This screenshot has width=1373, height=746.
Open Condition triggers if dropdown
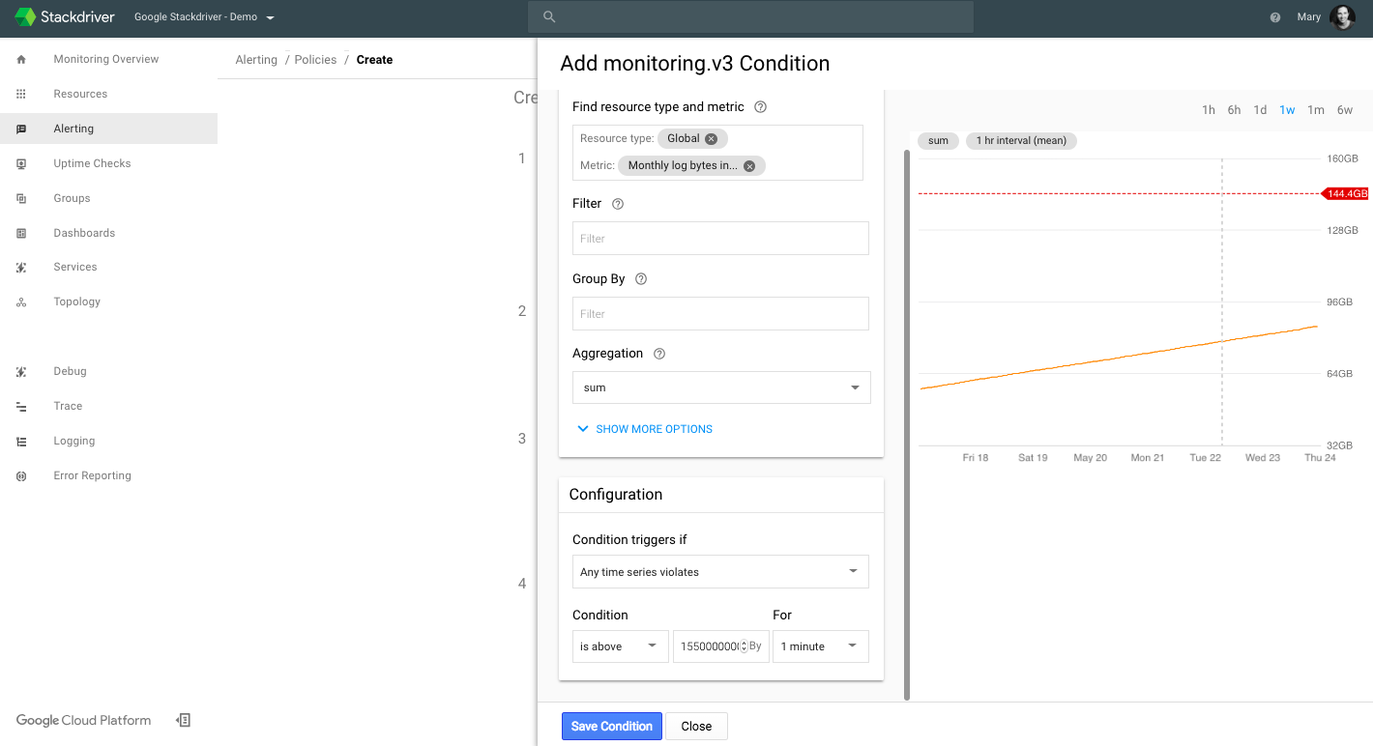click(x=720, y=572)
